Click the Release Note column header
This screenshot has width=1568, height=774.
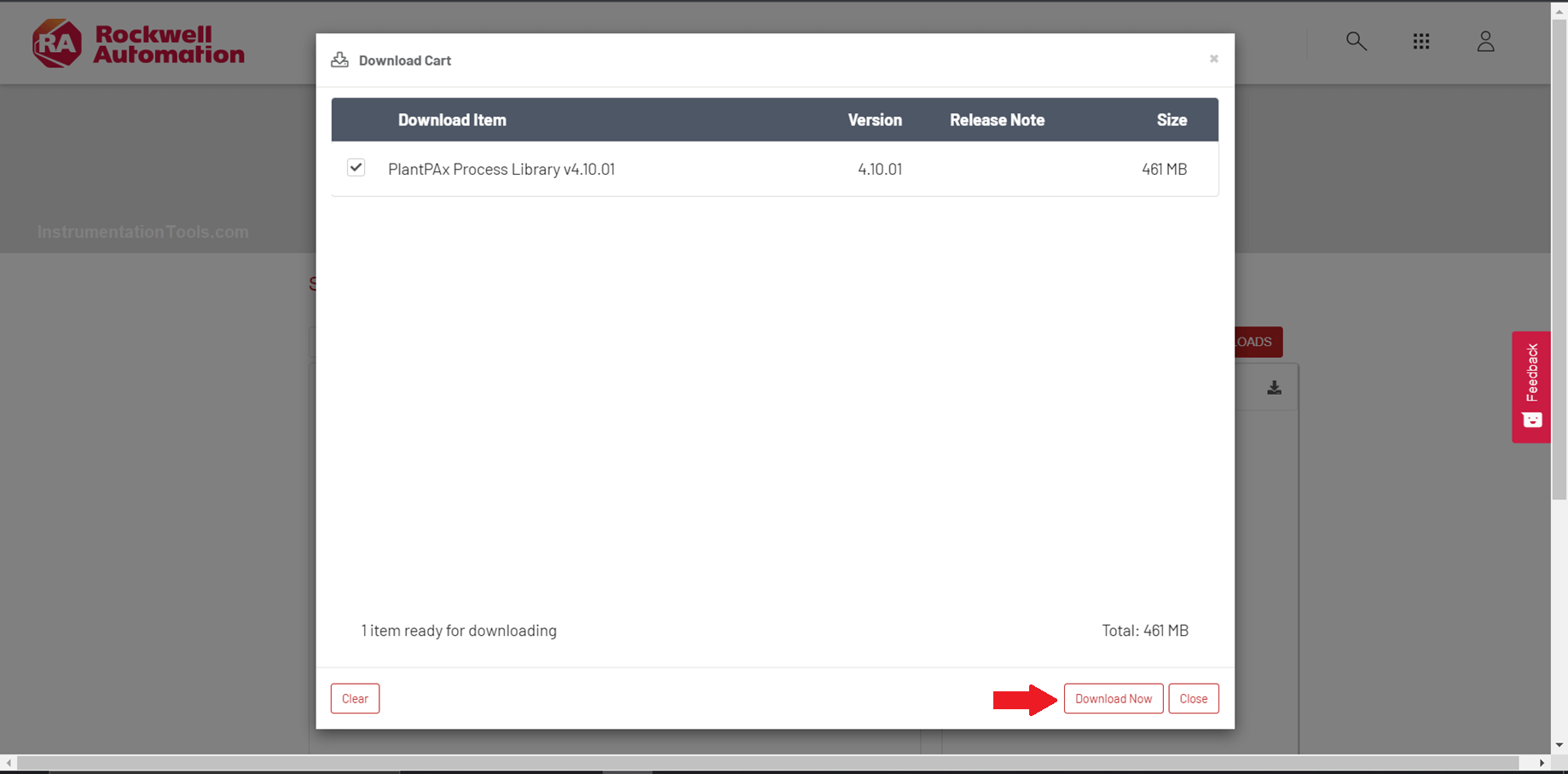click(997, 120)
